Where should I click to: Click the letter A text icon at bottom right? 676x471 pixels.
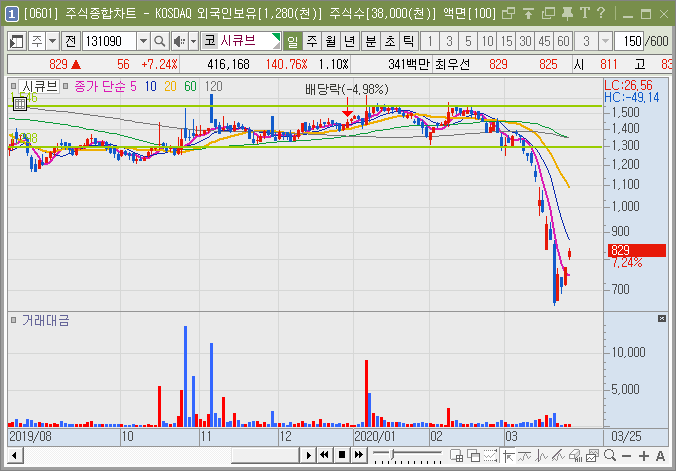pyautogui.click(x=660, y=455)
